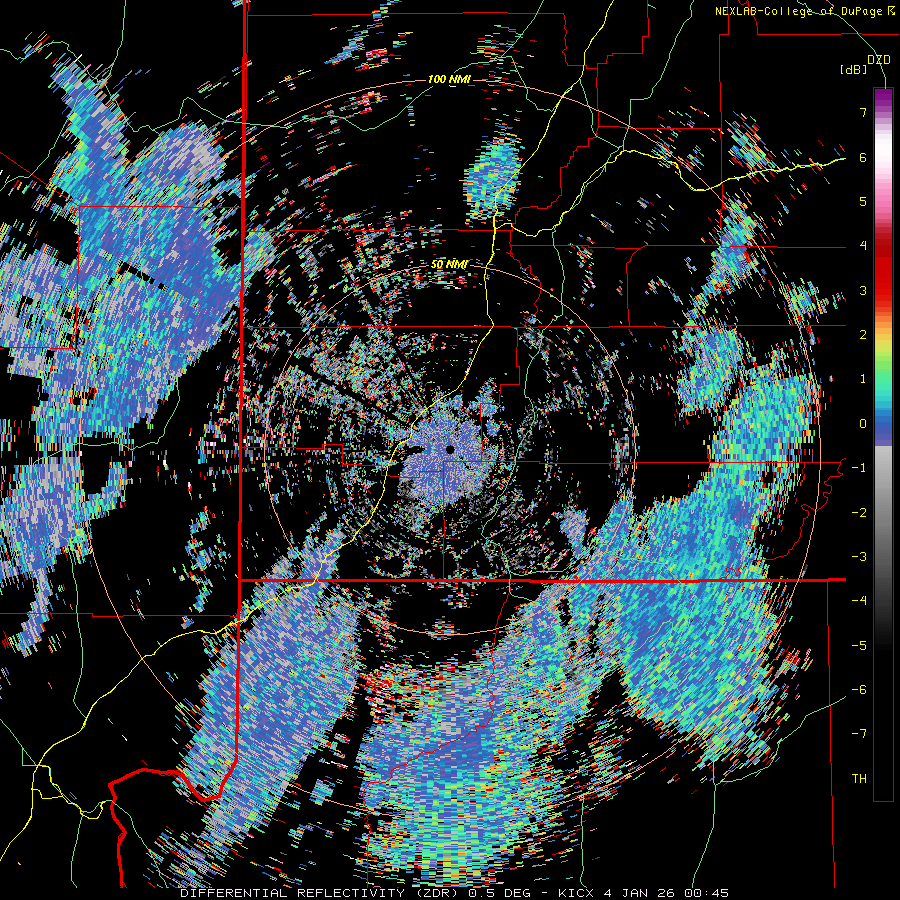
Task: Click the 4 JAN 26 00:45 timestamp
Action: (666, 893)
